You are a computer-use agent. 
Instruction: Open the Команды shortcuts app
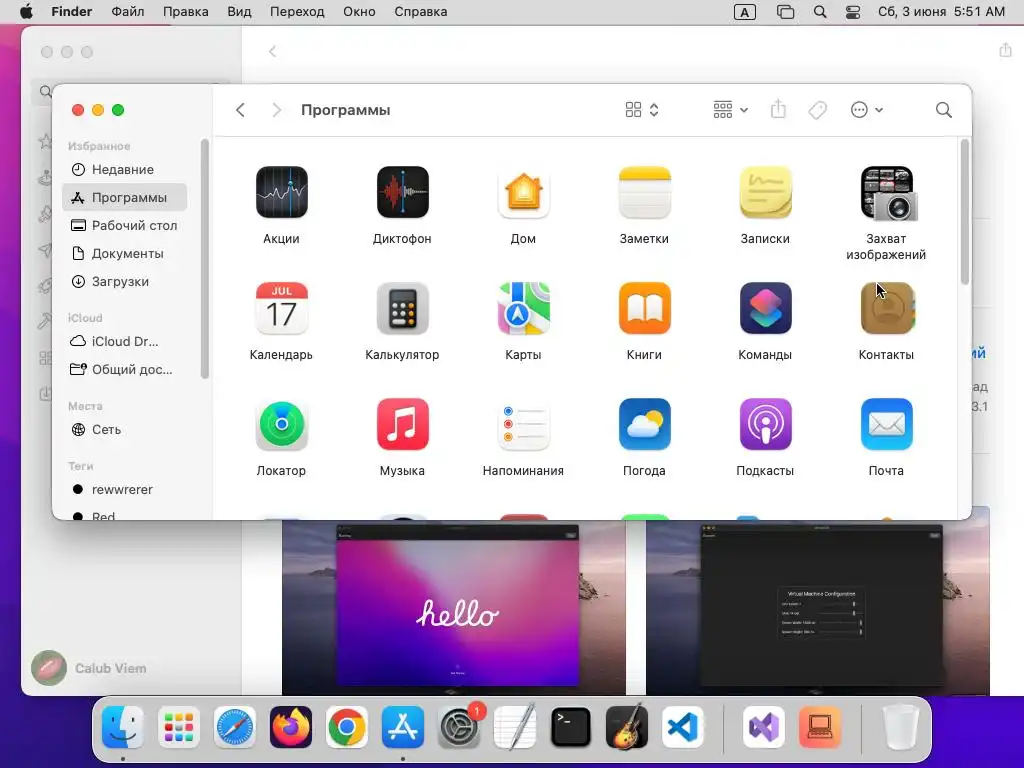[x=765, y=308]
